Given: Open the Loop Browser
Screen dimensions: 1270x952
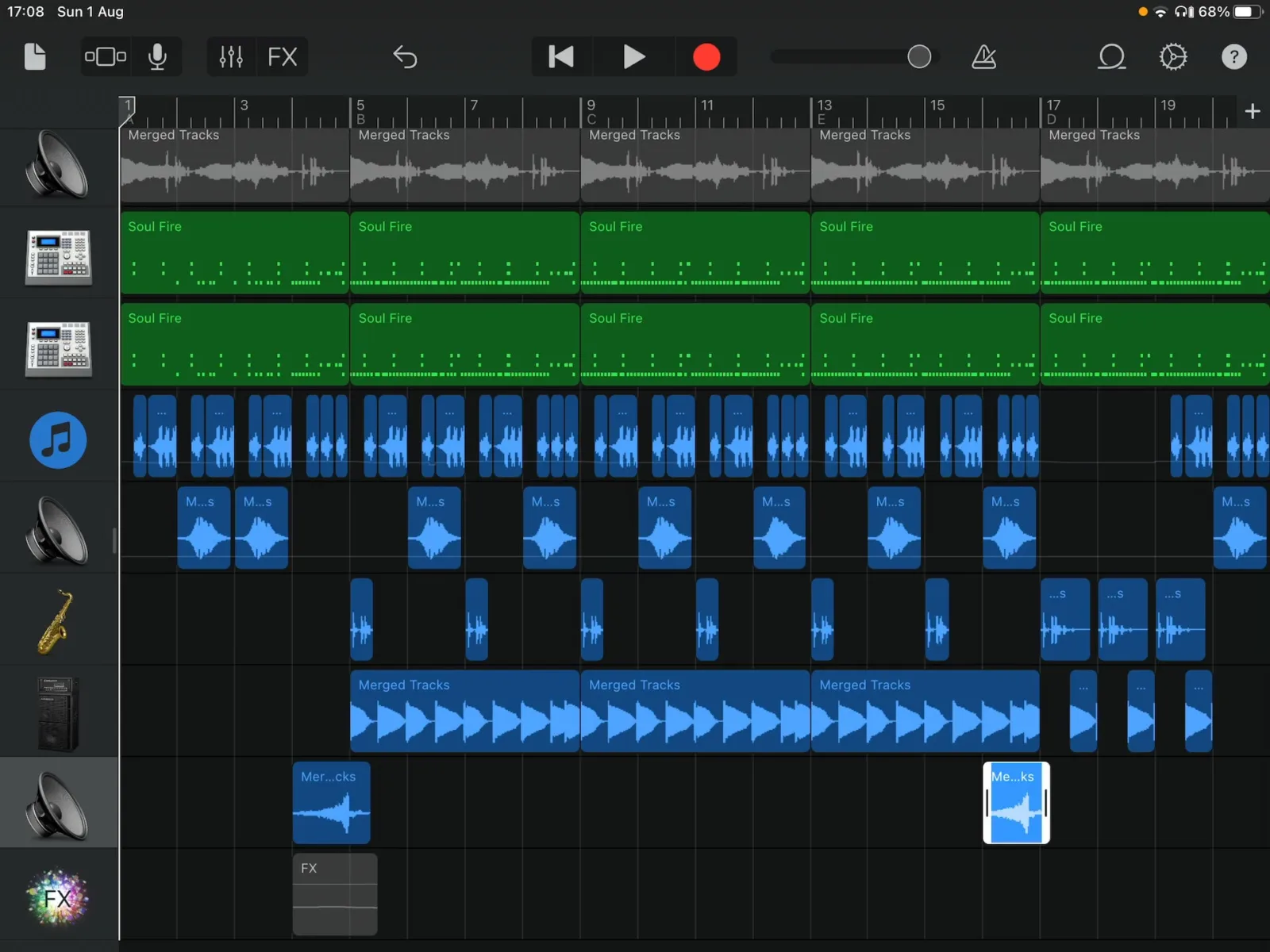Looking at the screenshot, I should click(x=1111, y=57).
